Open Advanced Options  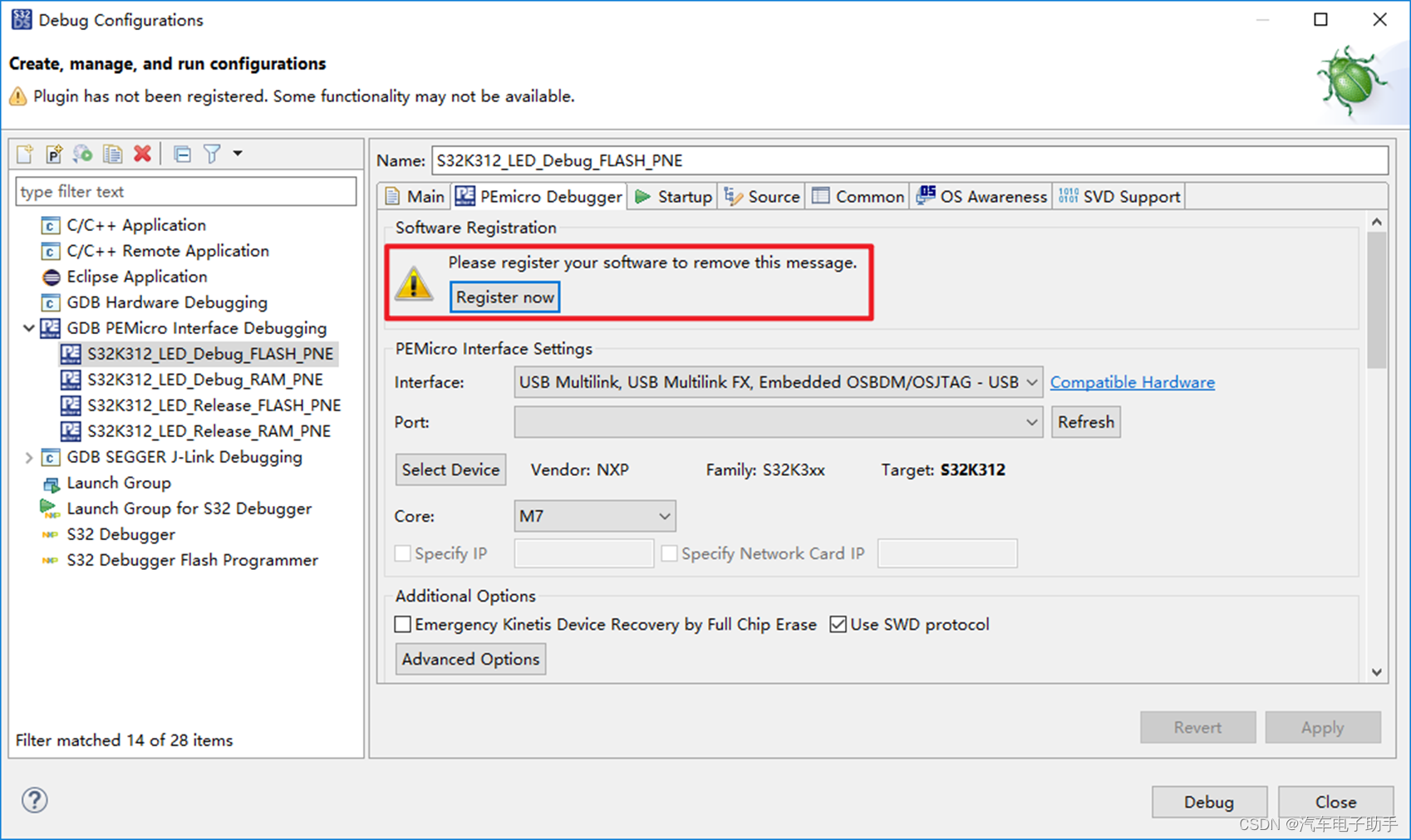[471, 659]
